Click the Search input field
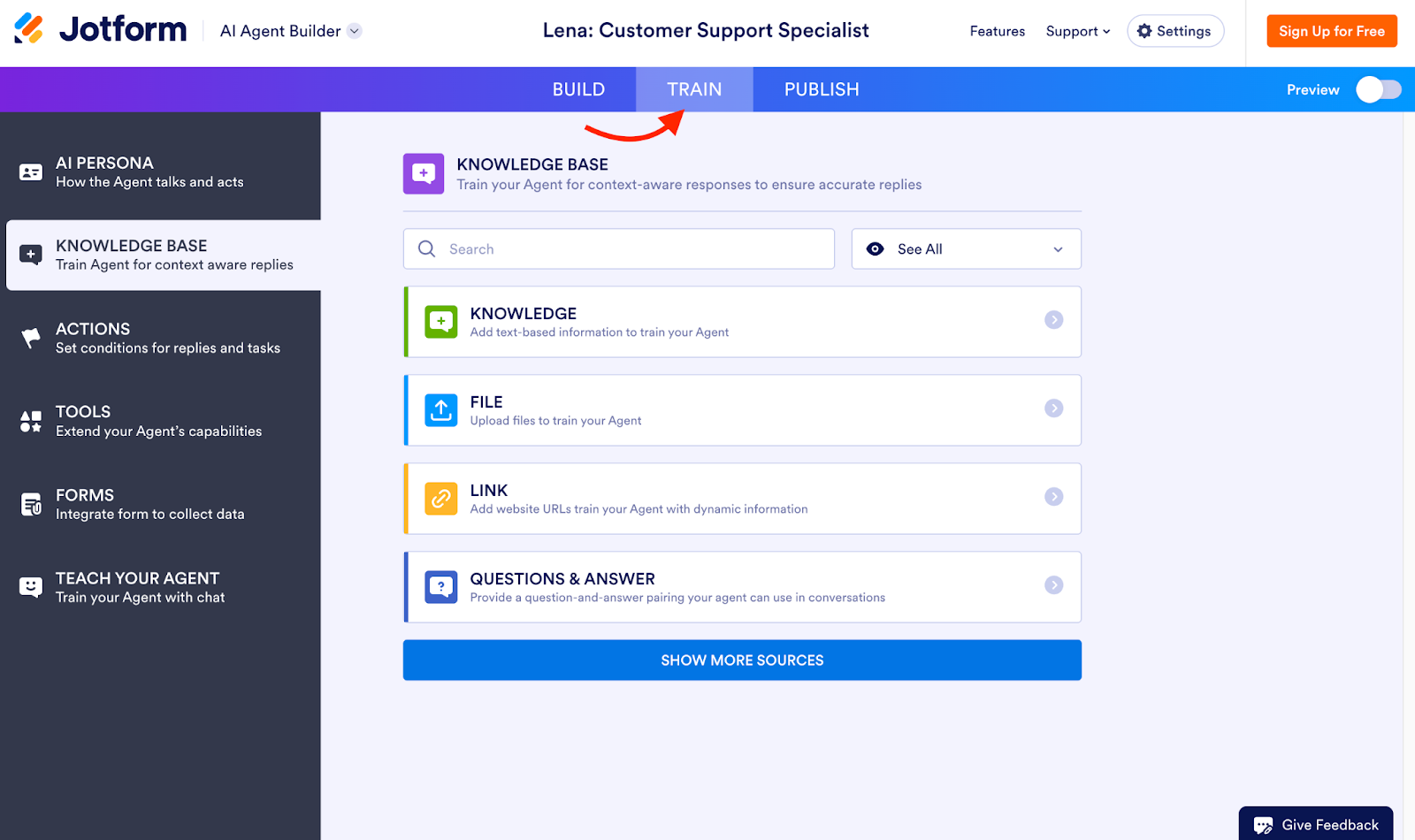The height and width of the screenshot is (840, 1415). coord(619,248)
